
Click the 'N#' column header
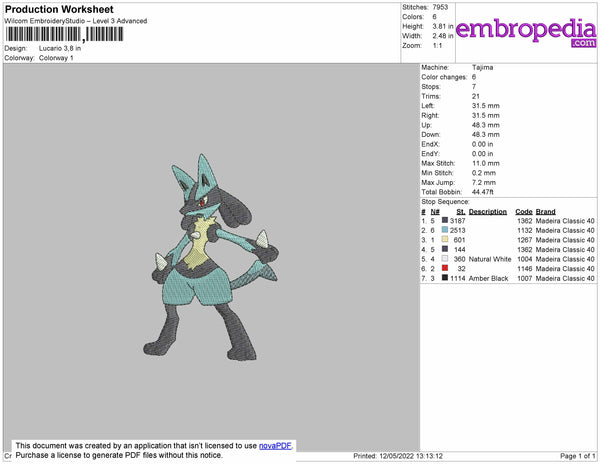[x=435, y=212]
